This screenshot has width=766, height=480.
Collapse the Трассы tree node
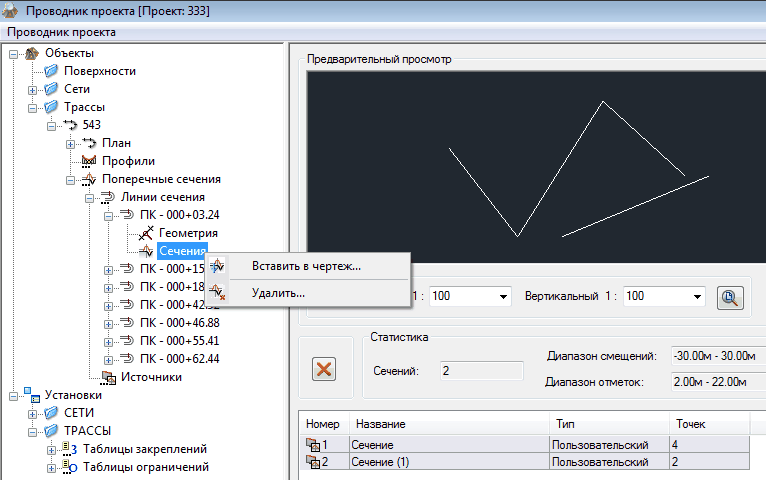pos(33,107)
